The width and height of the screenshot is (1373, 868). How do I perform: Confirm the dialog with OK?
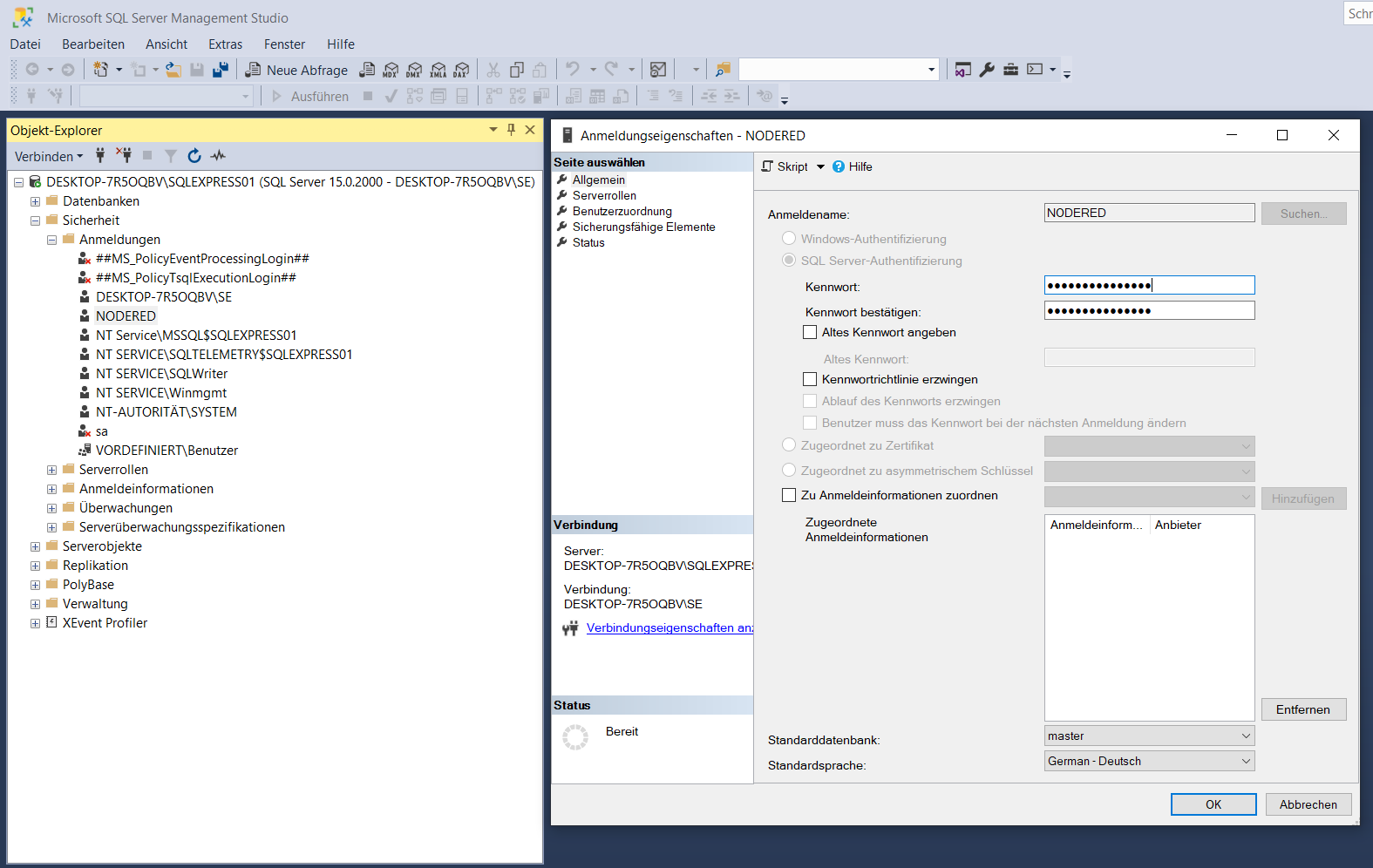point(1213,804)
